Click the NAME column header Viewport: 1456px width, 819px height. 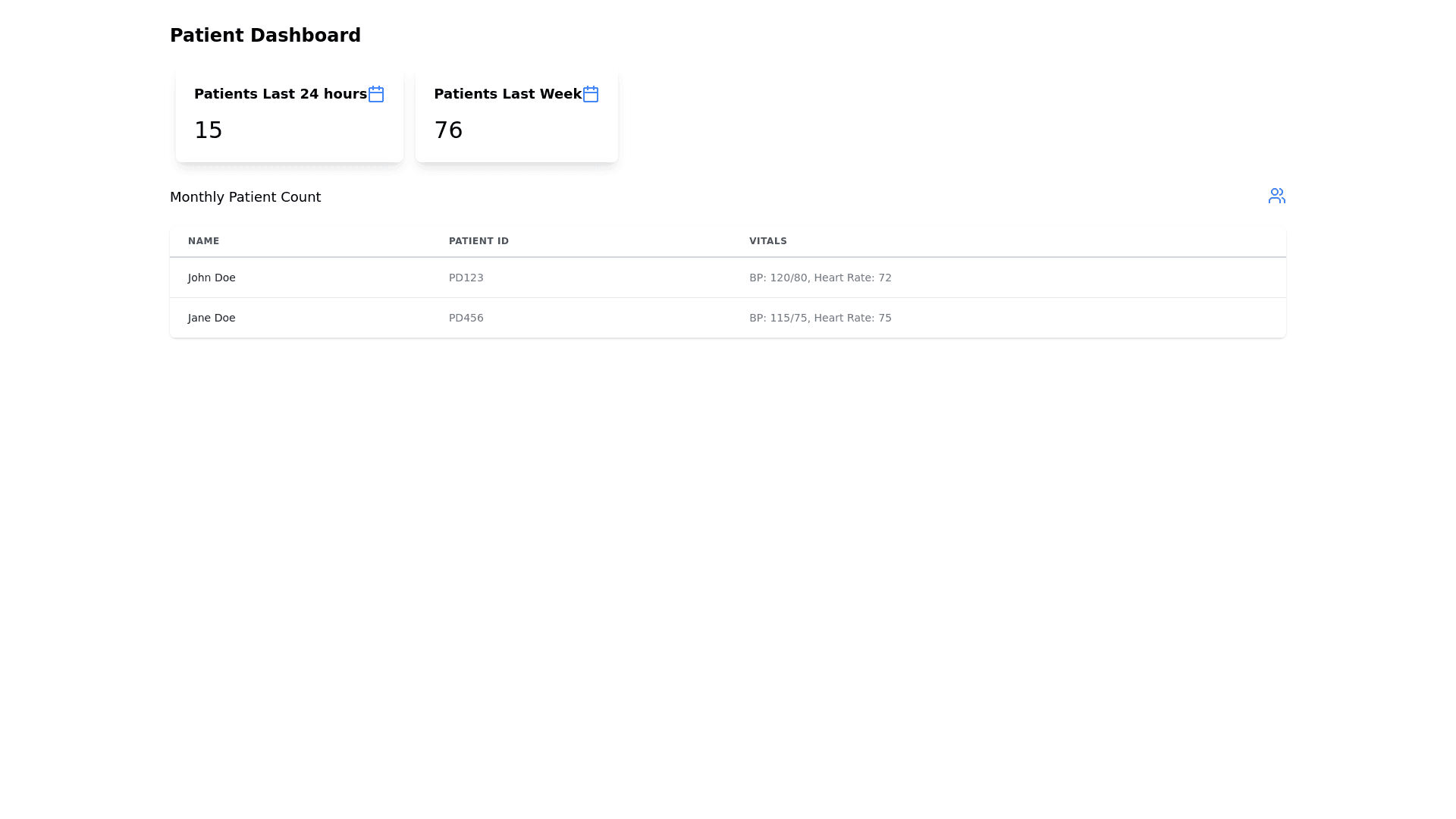pos(203,241)
